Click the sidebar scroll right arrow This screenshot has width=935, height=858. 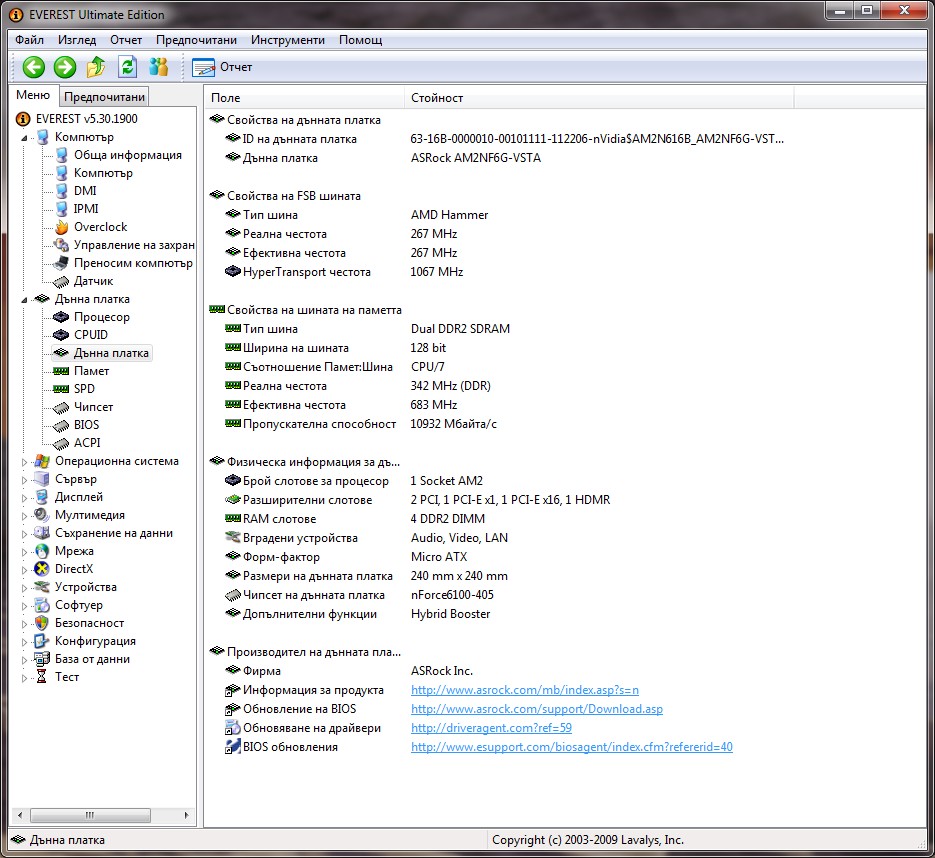coord(187,815)
